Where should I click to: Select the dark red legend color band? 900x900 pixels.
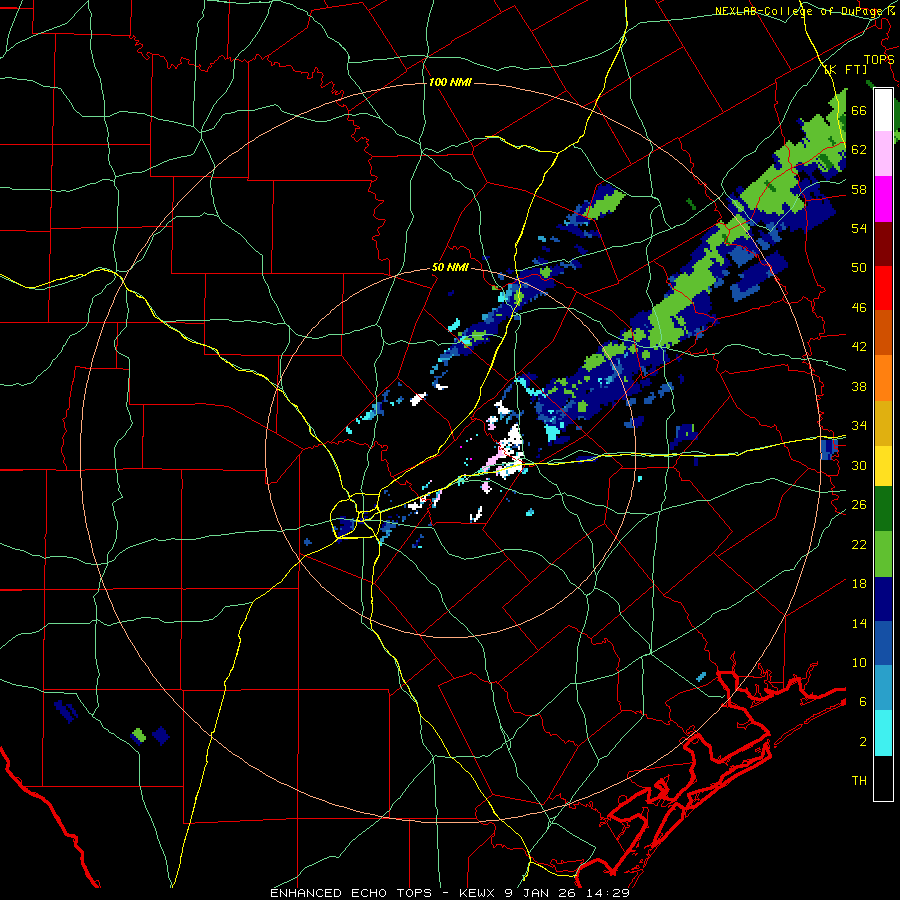[883, 245]
